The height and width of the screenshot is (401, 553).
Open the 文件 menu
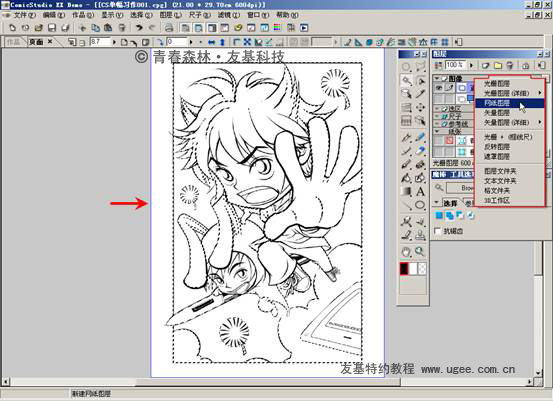(25, 15)
